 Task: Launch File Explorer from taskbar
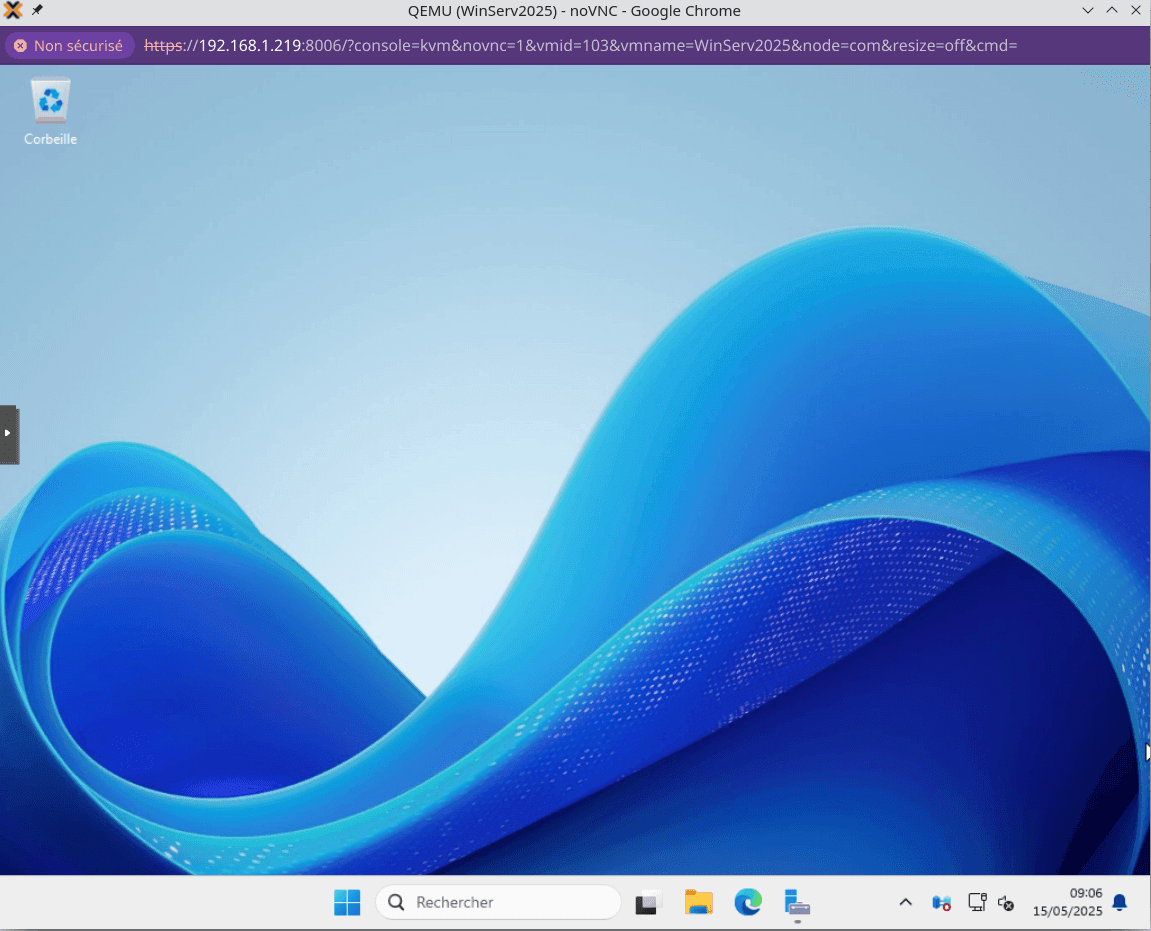(x=698, y=902)
